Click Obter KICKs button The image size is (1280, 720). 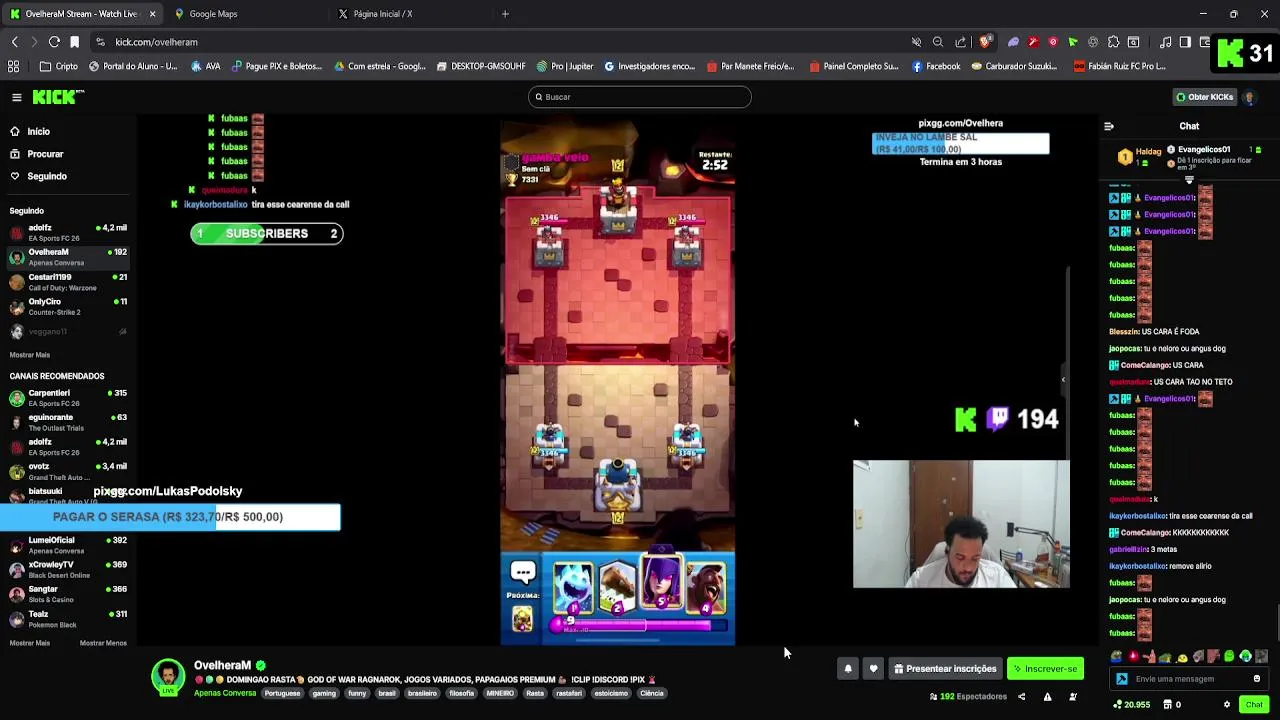[x=1205, y=97]
